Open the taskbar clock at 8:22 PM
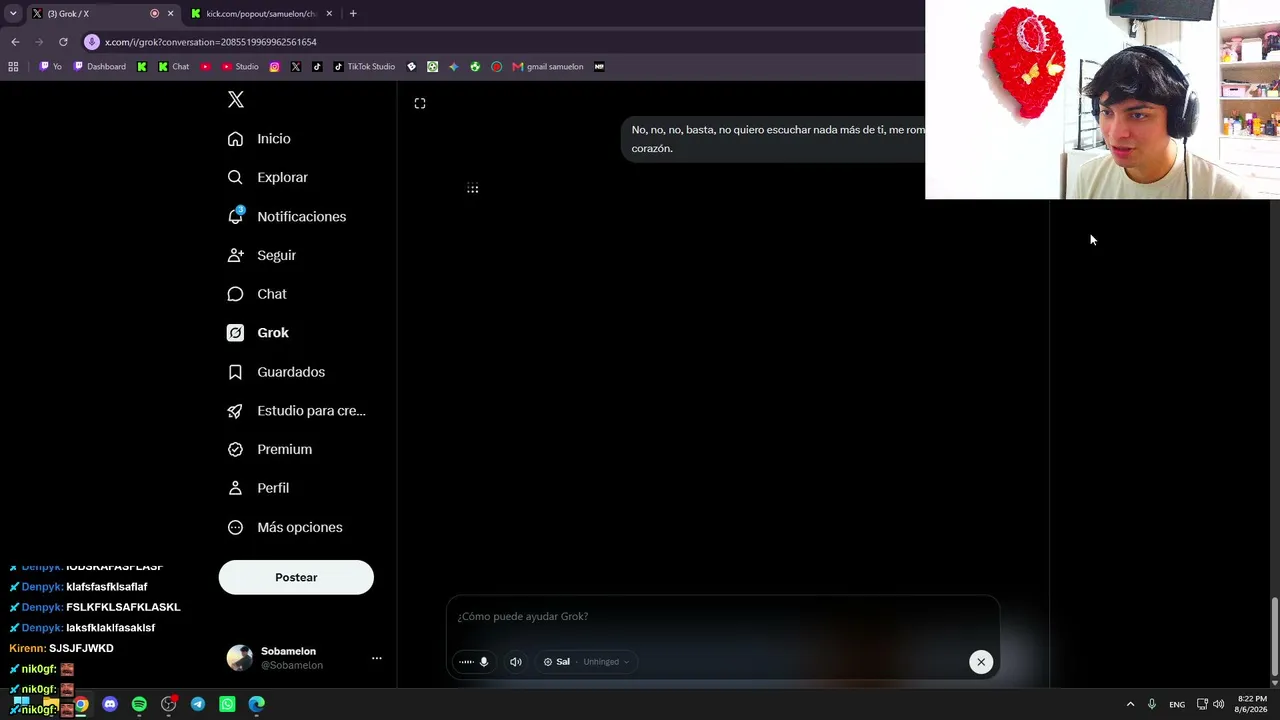Image resolution: width=1280 pixels, height=720 pixels. [1251, 704]
